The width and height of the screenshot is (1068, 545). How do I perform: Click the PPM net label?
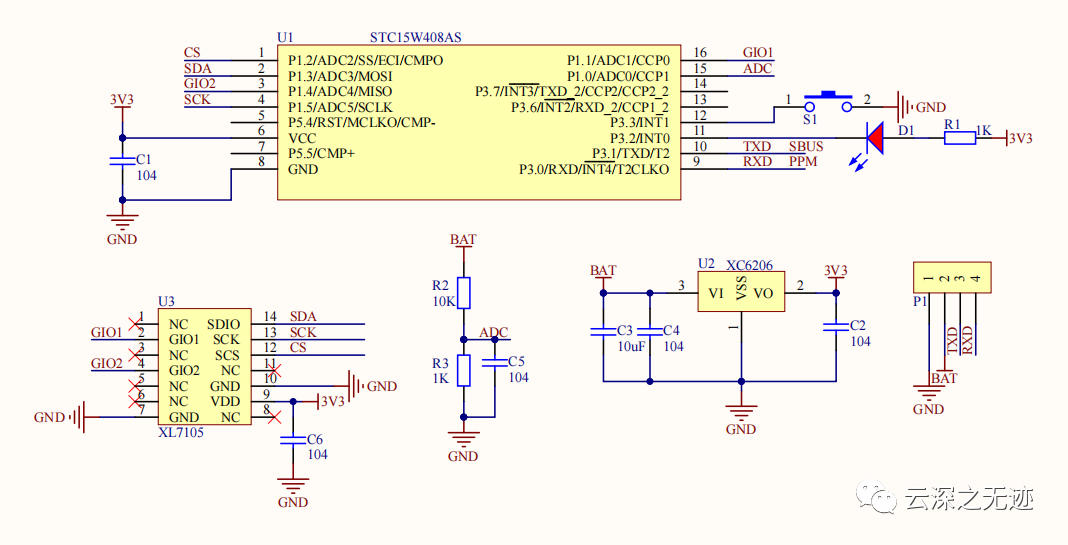click(803, 161)
